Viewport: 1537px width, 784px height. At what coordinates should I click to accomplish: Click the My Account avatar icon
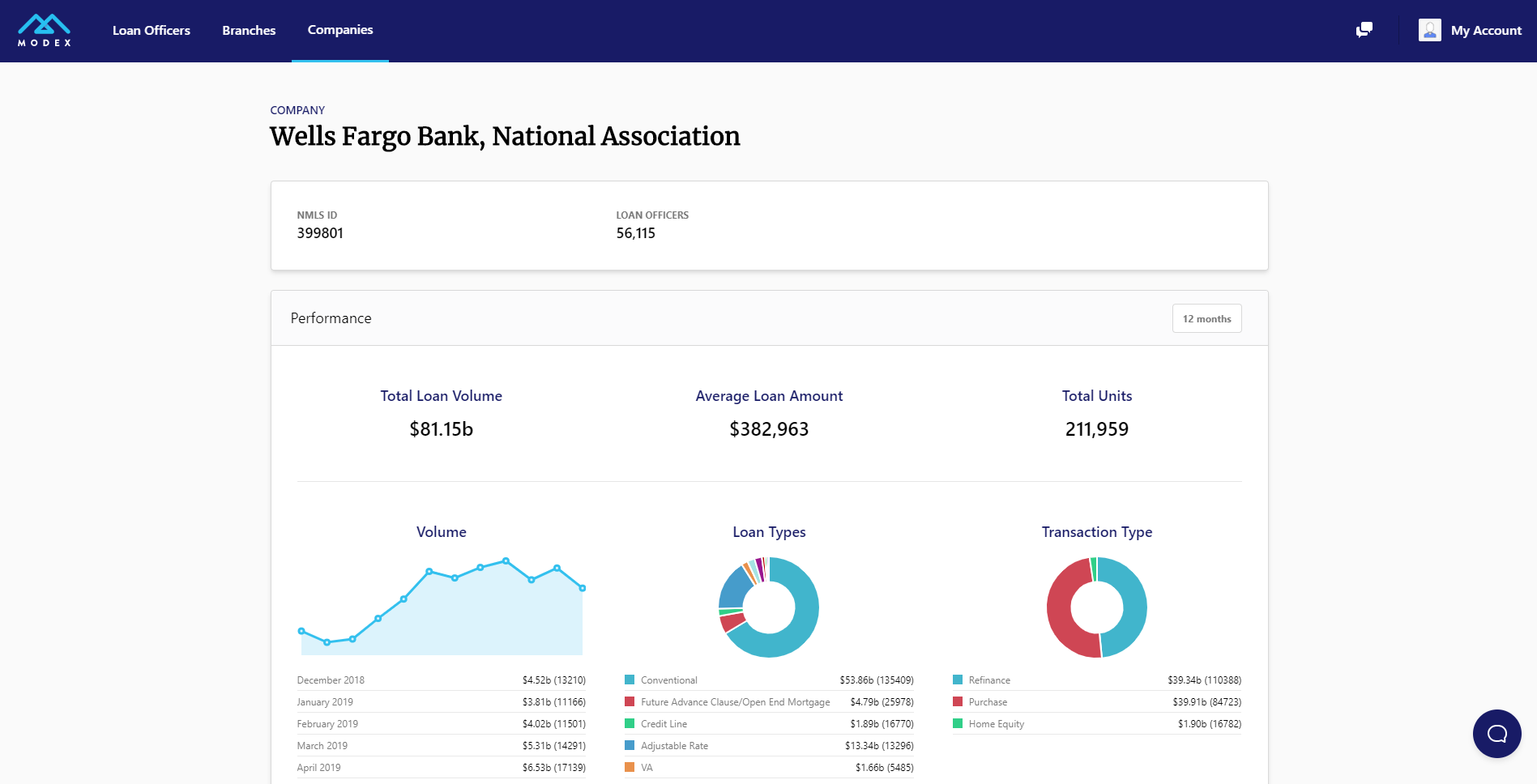(1429, 30)
